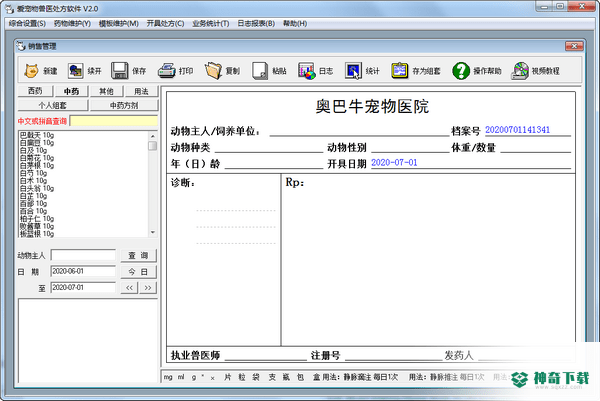The image size is (600, 401).
Task: Click the 中药方剂 button
Action: click(124, 105)
